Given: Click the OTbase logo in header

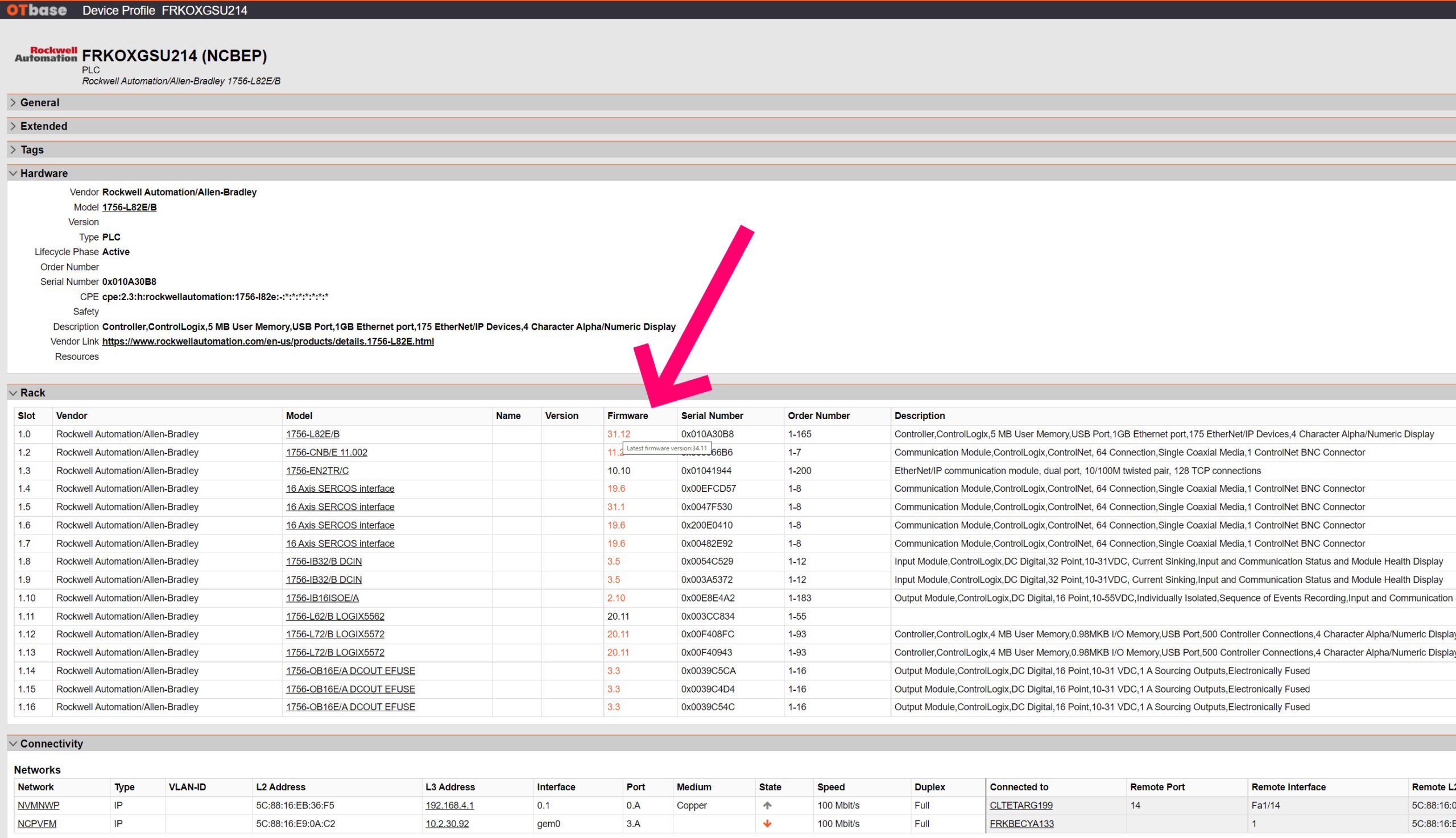Looking at the screenshot, I should [x=36, y=10].
